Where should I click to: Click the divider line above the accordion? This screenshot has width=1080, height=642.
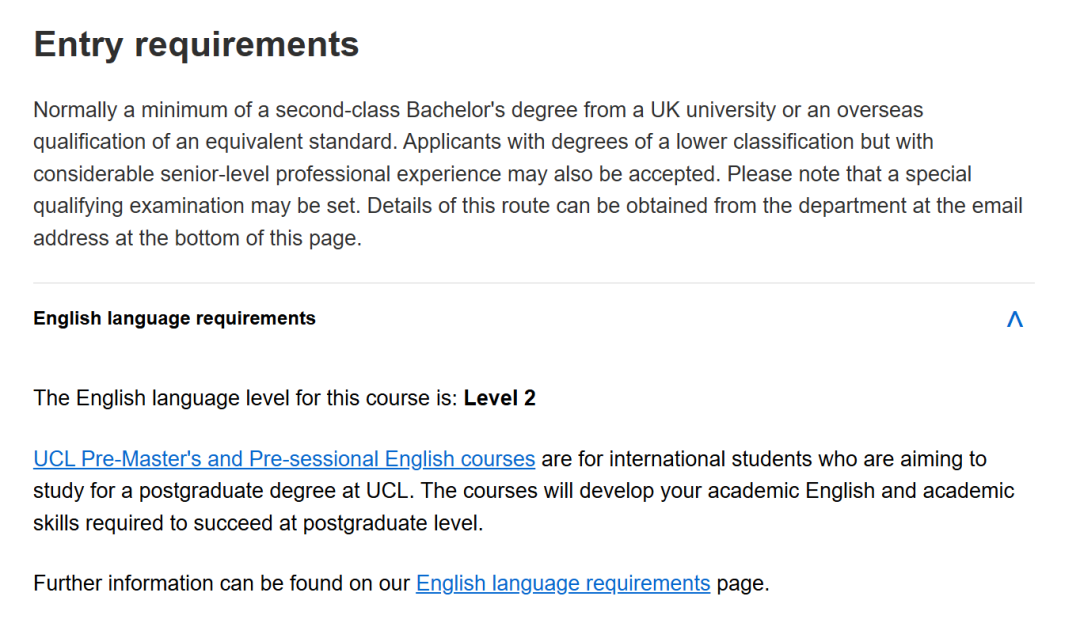[x=534, y=283]
